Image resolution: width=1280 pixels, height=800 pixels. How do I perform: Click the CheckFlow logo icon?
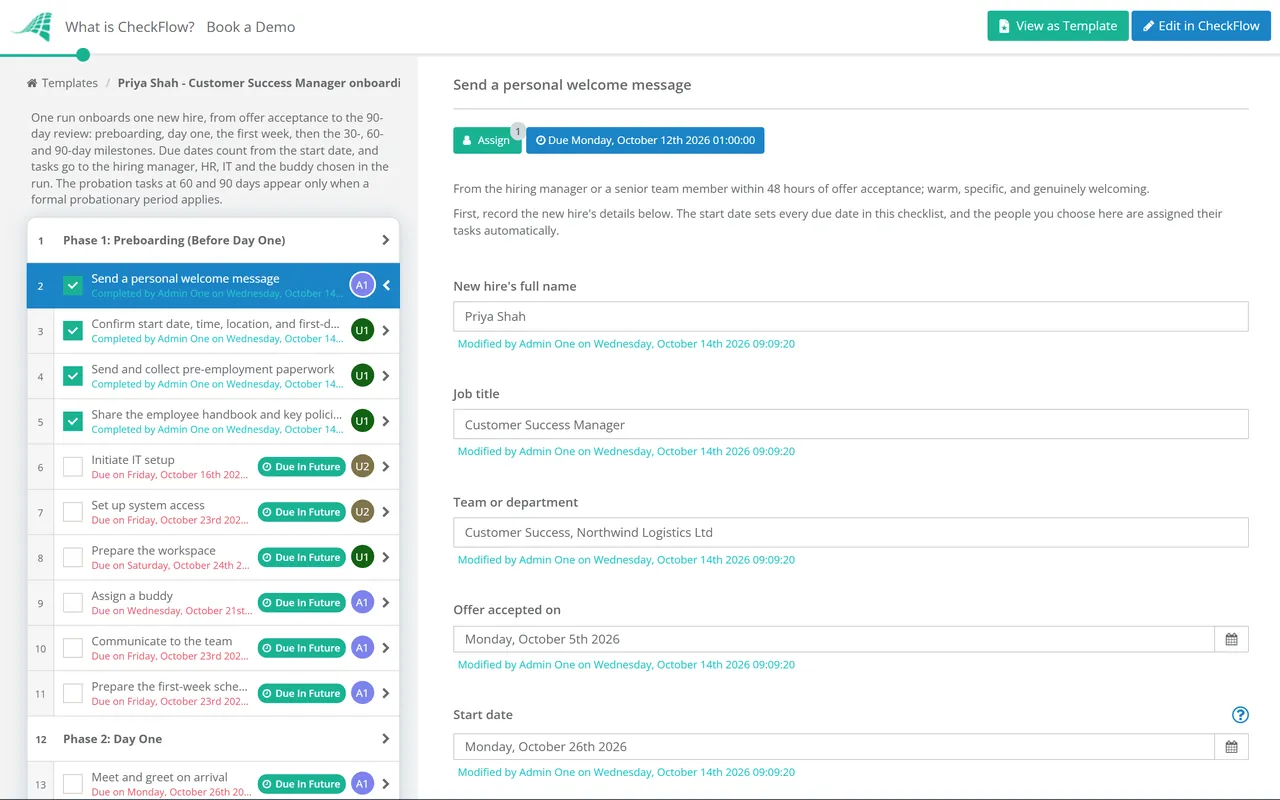(x=31, y=27)
